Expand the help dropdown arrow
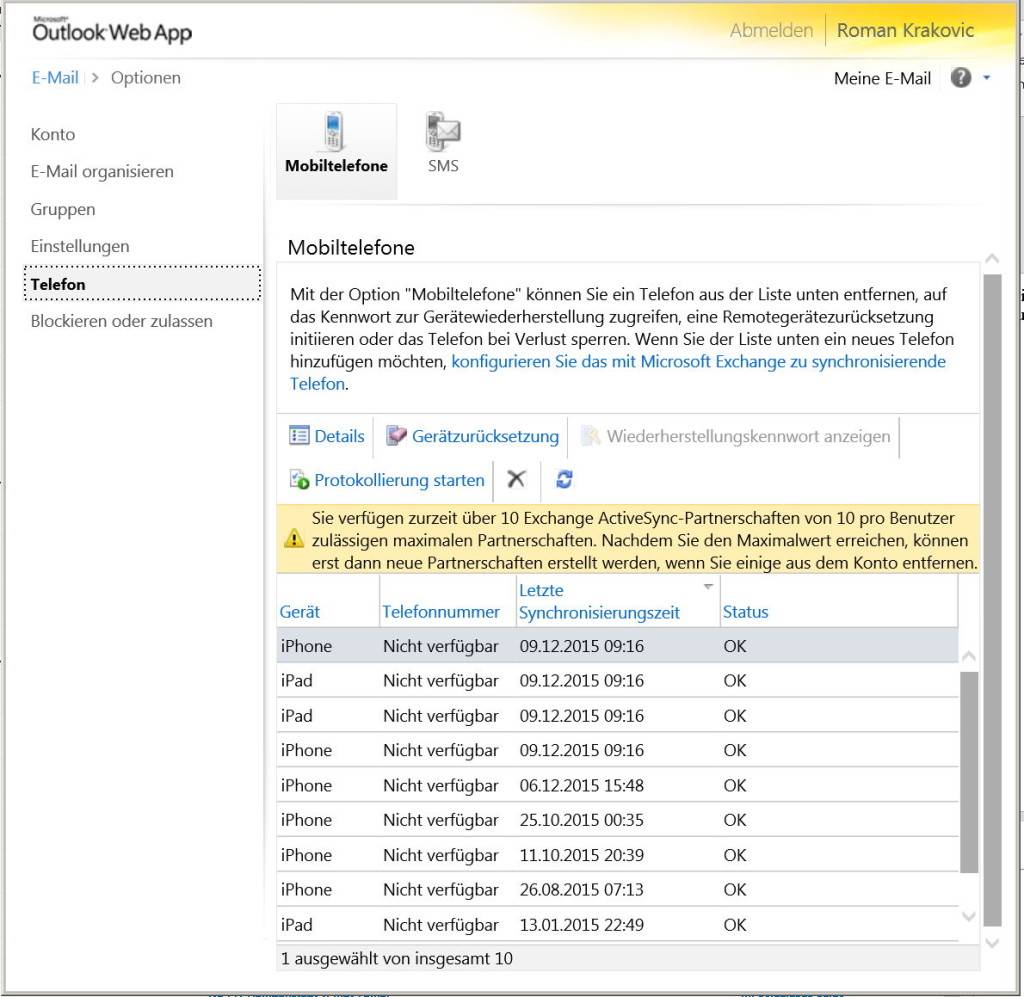The image size is (1024, 997). pos(987,78)
